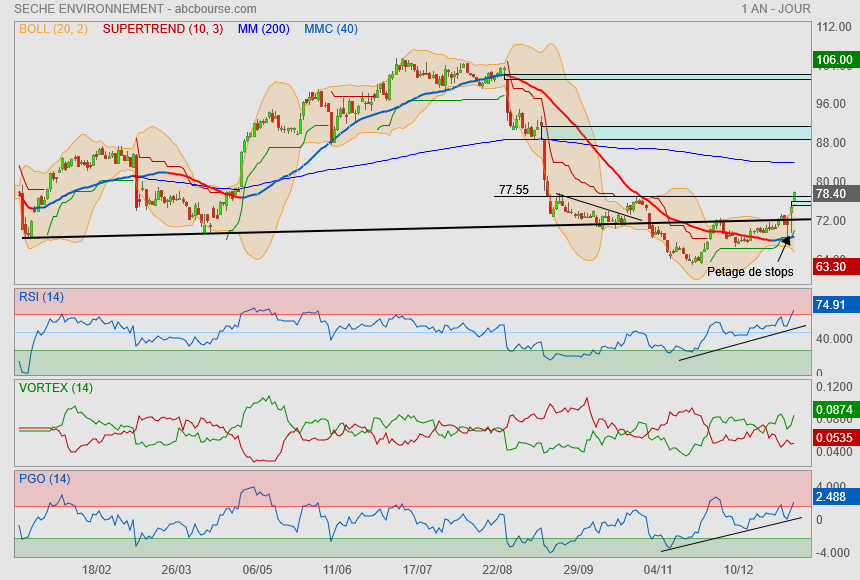Screen dimensions: 860x580
Task: Click the blue 74.91 RSI value tag
Action: point(832,306)
